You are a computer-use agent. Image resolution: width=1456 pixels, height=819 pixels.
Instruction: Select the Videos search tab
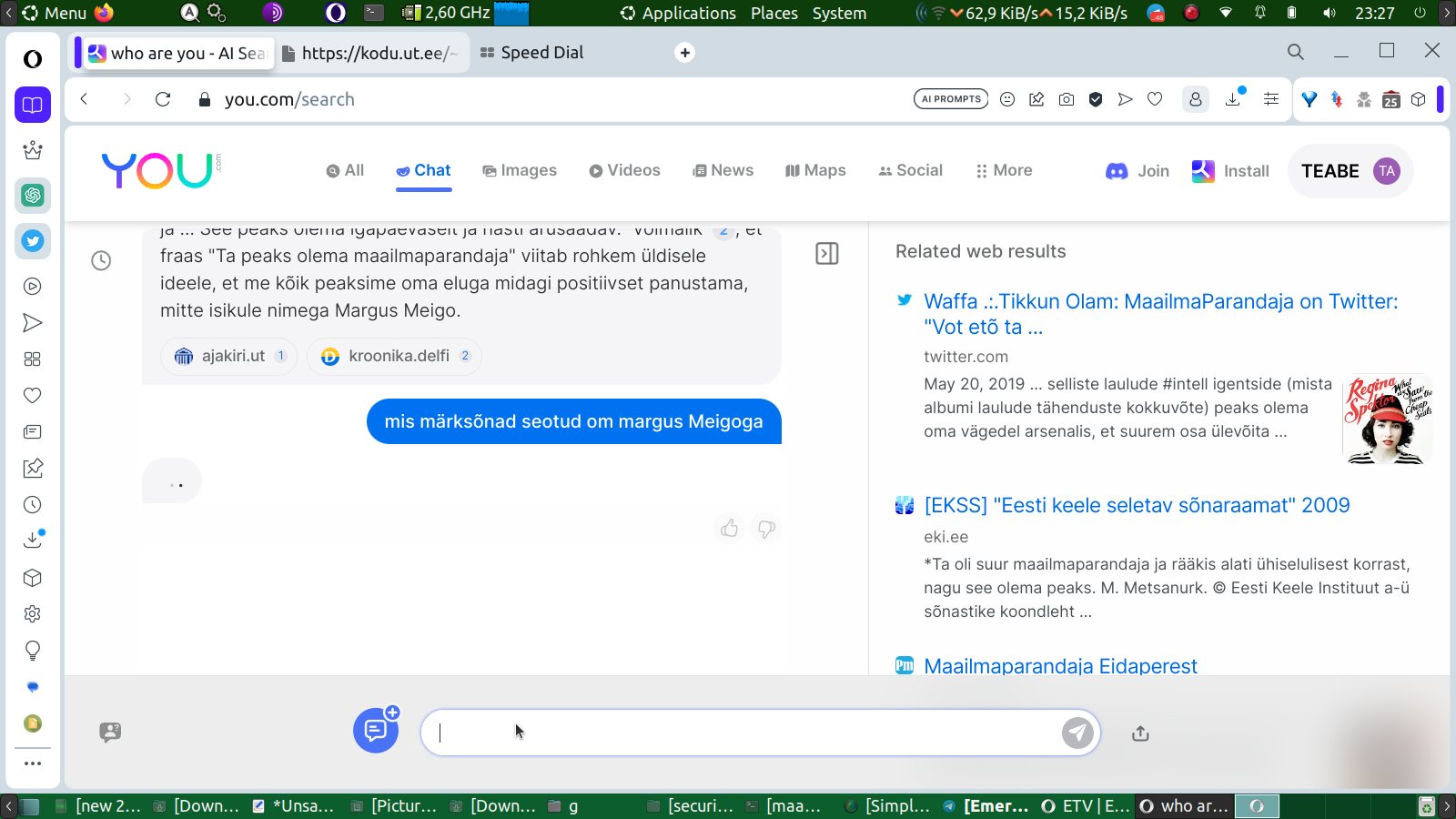tap(624, 170)
